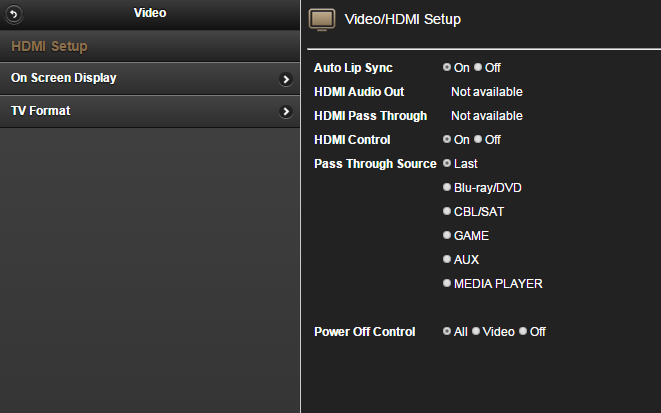Click the back arrow icon beside Video

[x=14, y=14]
